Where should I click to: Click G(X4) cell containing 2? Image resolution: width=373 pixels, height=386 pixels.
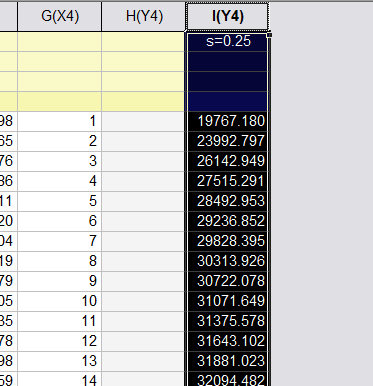pyautogui.click(x=60, y=141)
